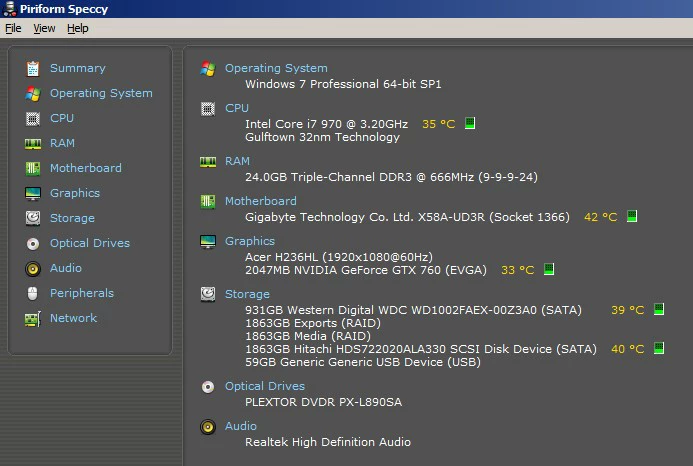Click the RAM stick icon in sidebar
Viewport: 693px width, 466px height.
pos(33,144)
